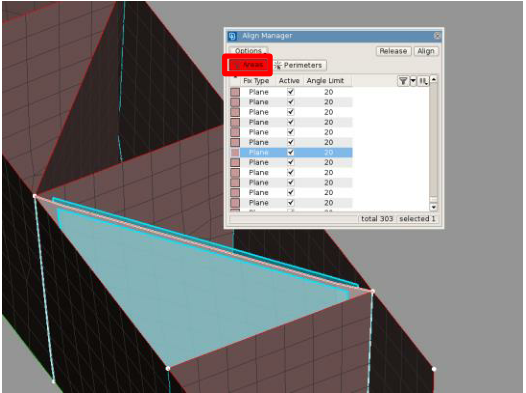Open the dropdown arrow beside the filter icon
This screenshot has width=526, height=393.
pos(413,81)
